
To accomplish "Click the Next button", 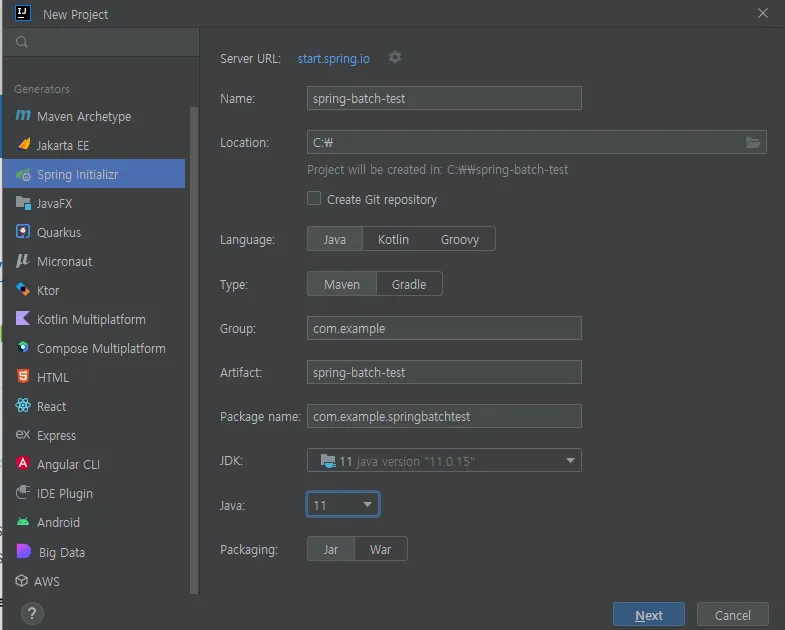I will pos(648,615).
